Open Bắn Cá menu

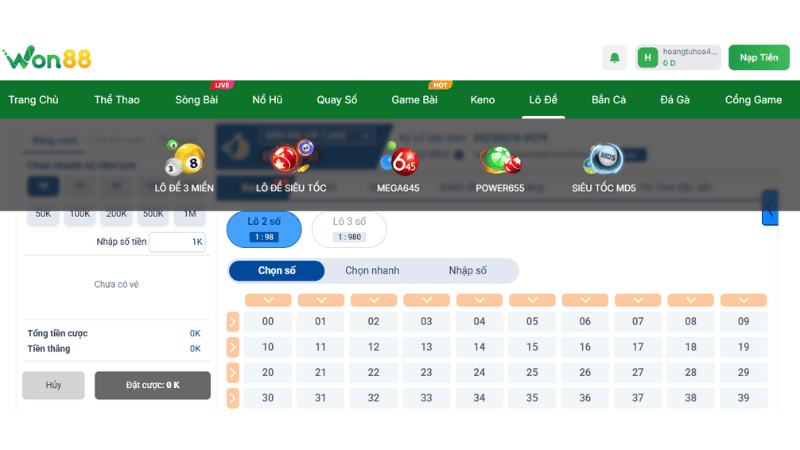(x=609, y=99)
